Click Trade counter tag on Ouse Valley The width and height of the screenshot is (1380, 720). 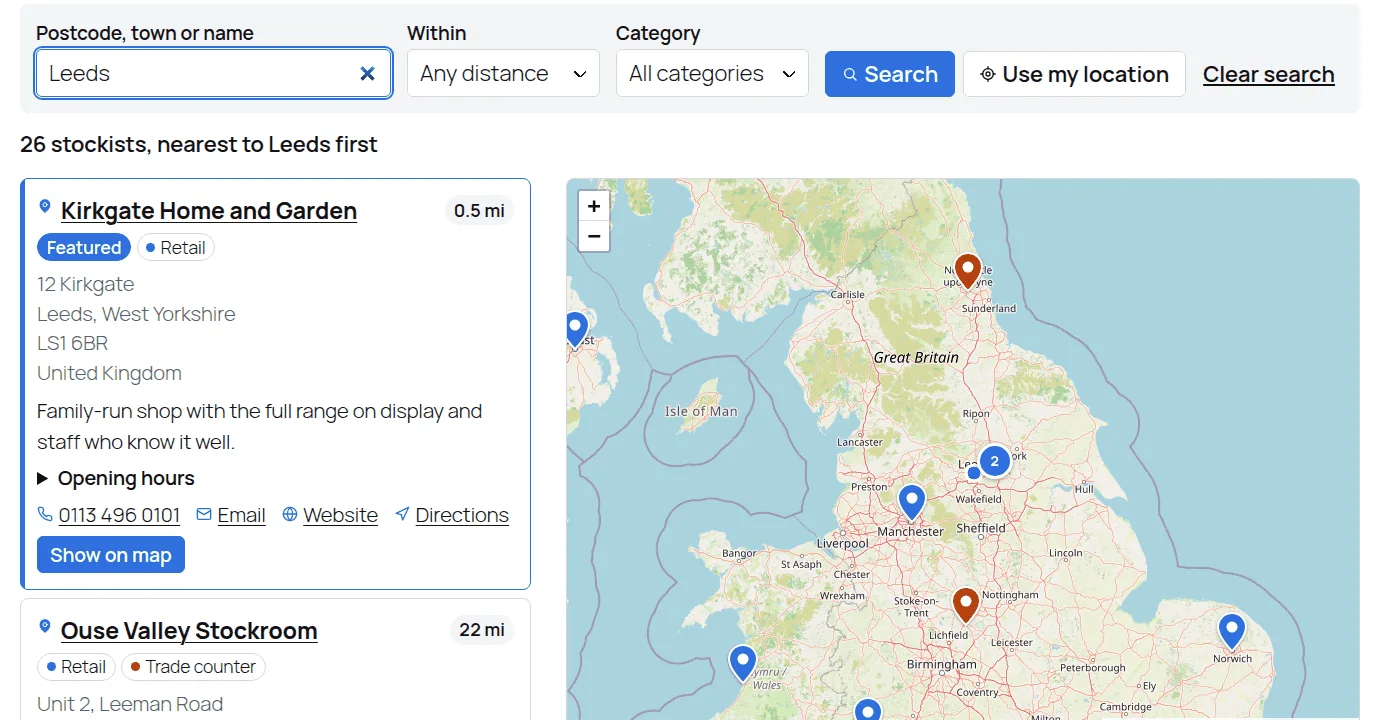click(193, 667)
